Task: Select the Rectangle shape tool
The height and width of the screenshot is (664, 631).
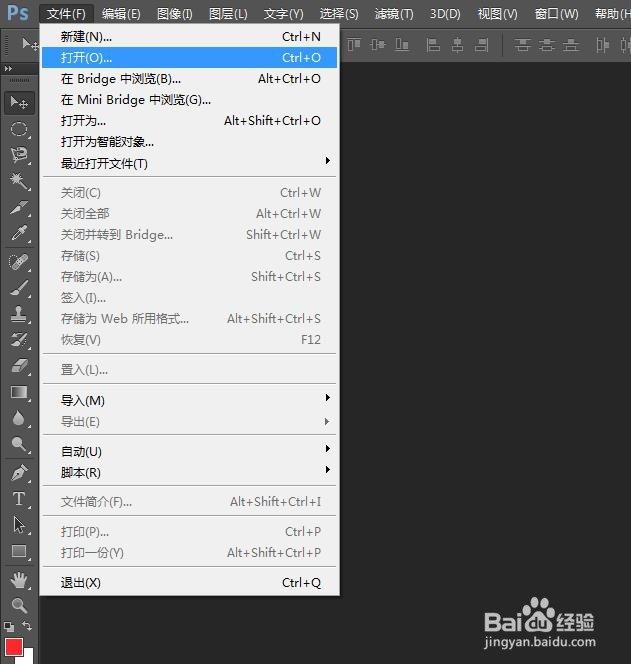Action: (x=19, y=551)
